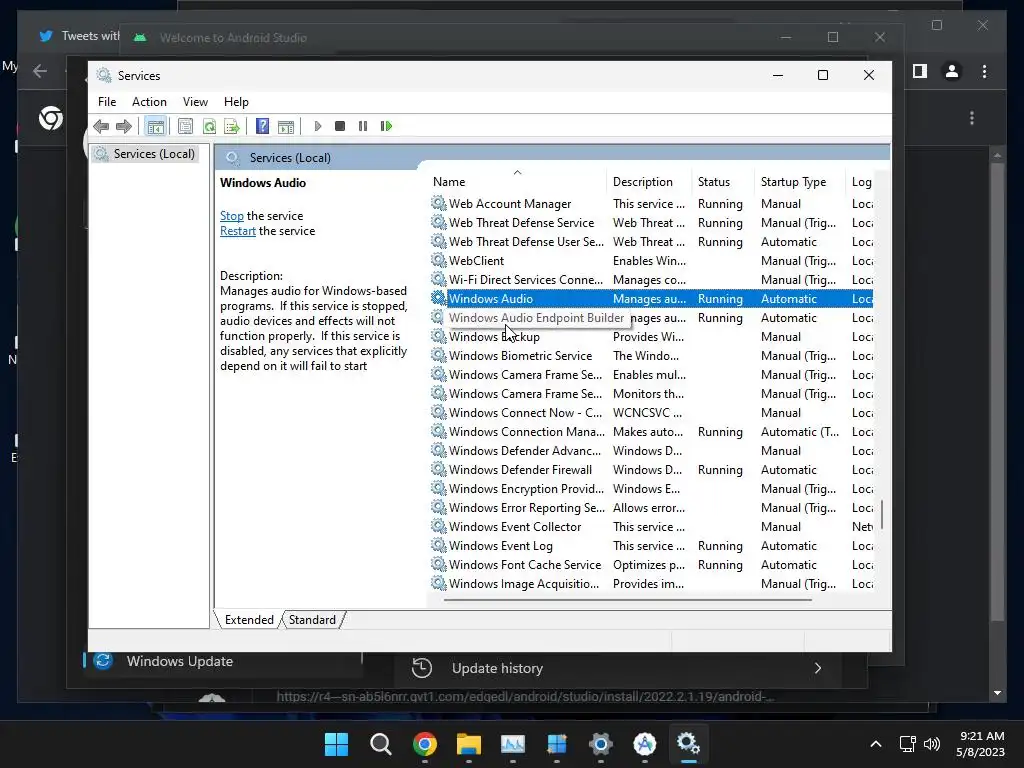1024x768 pixels.
Task: Click the Services app icon on taskbar
Action: point(688,744)
